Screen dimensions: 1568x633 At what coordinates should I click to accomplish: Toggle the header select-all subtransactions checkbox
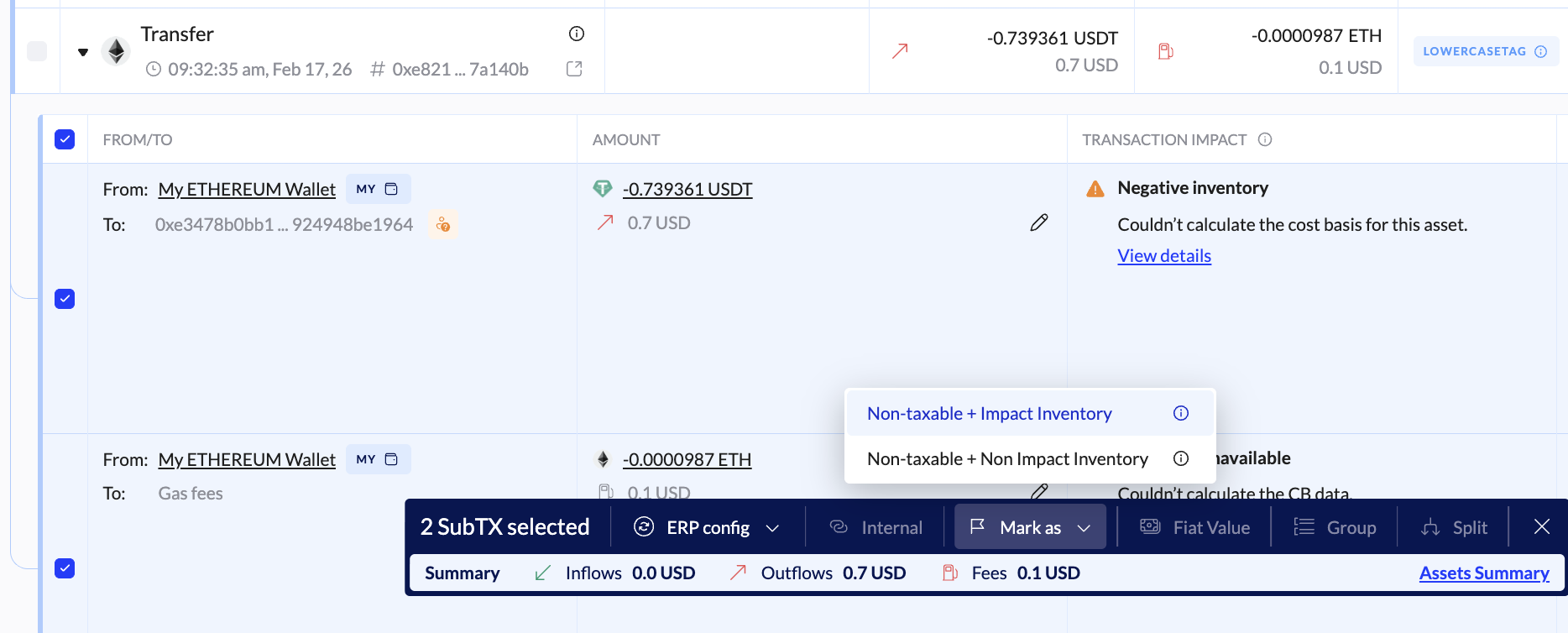[x=65, y=139]
